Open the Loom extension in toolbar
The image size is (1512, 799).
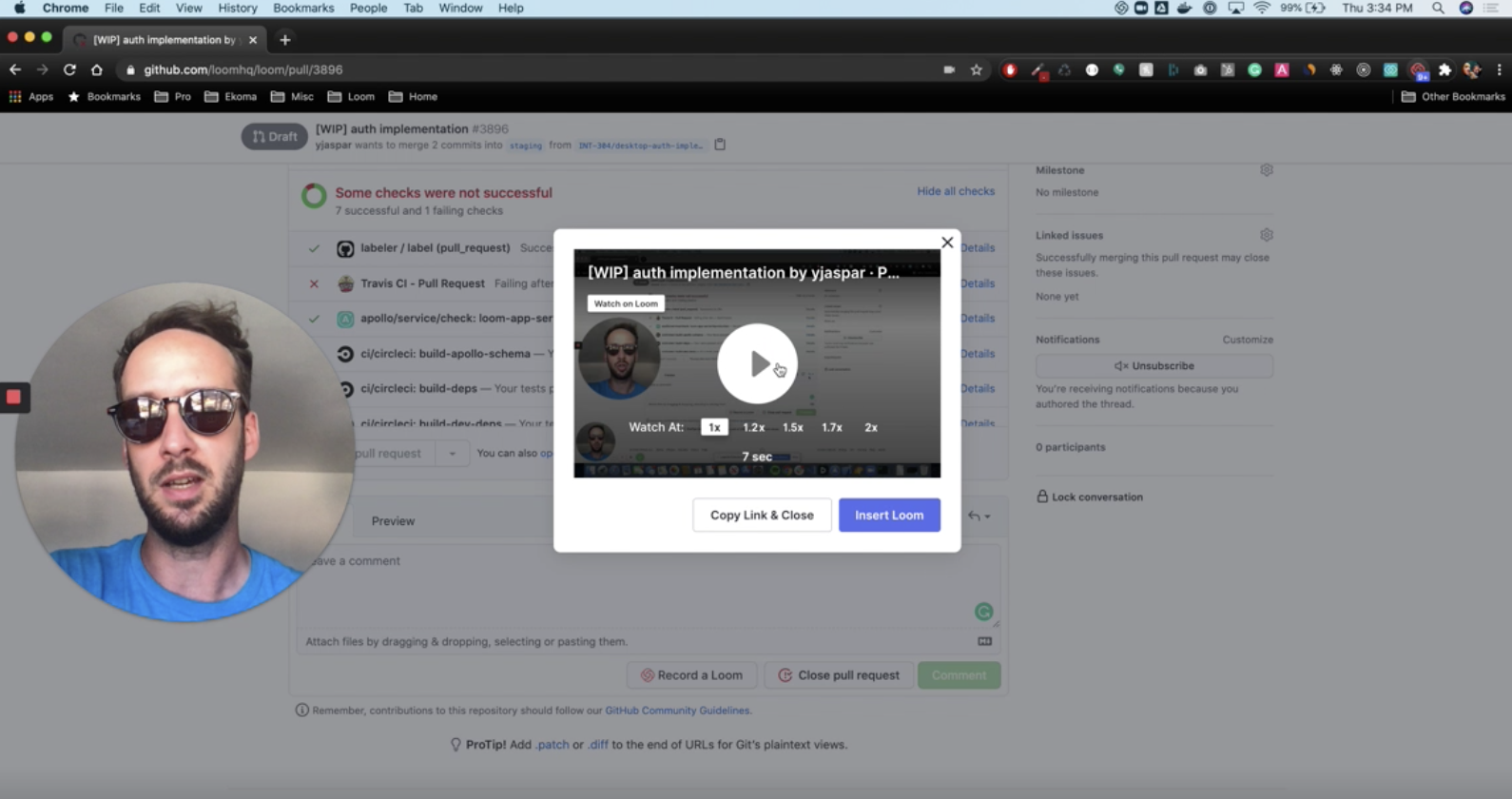click(1419, 70)
